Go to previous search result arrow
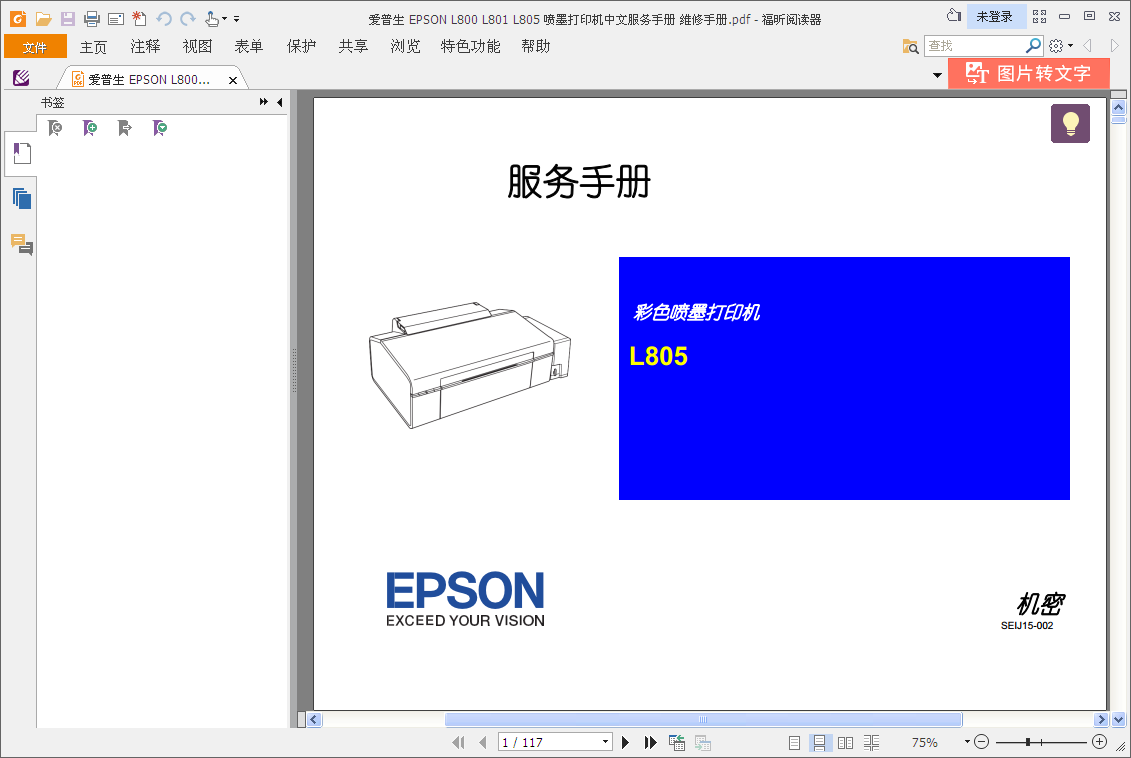Screen dimensions: 1131x758 click(1088, 46)
